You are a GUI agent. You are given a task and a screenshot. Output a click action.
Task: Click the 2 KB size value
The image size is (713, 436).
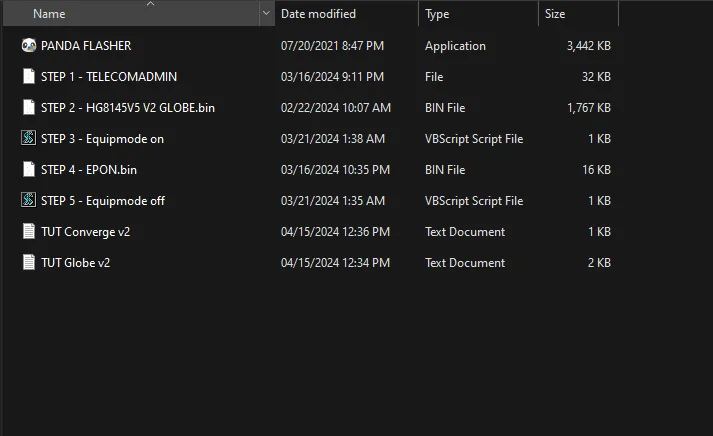pos(599,263)
